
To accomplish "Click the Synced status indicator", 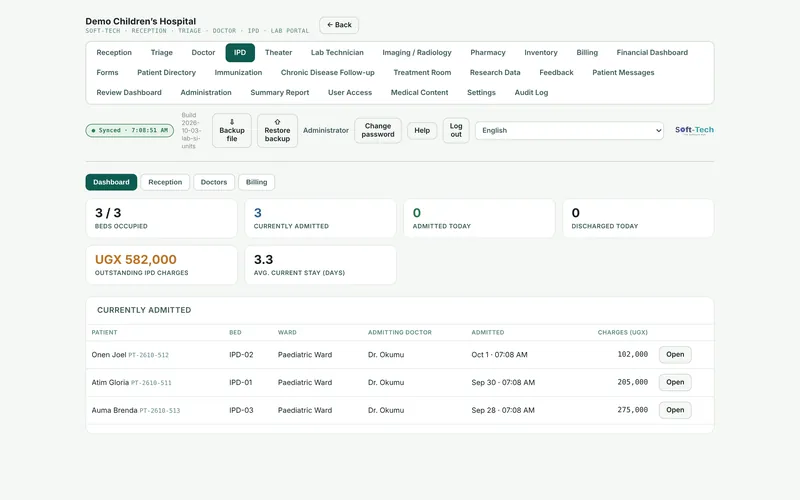I will click(x=130, y=131).
